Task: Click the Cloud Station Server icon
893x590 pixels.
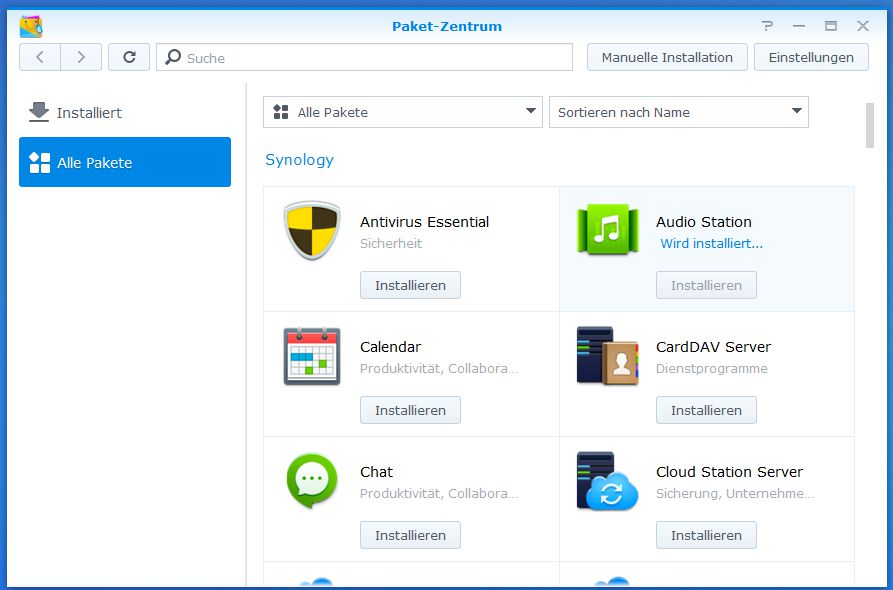Action: (x=608, y=481)
